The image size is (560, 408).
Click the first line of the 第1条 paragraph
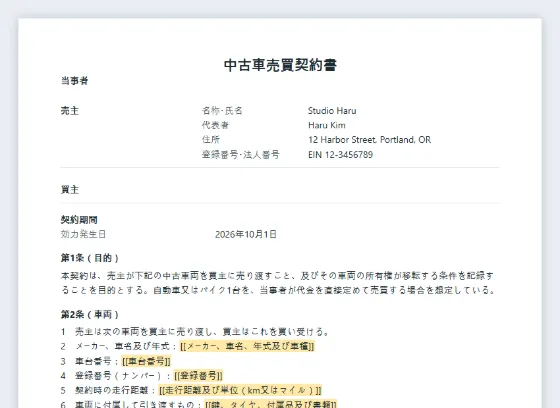click(x=278, y=276)
